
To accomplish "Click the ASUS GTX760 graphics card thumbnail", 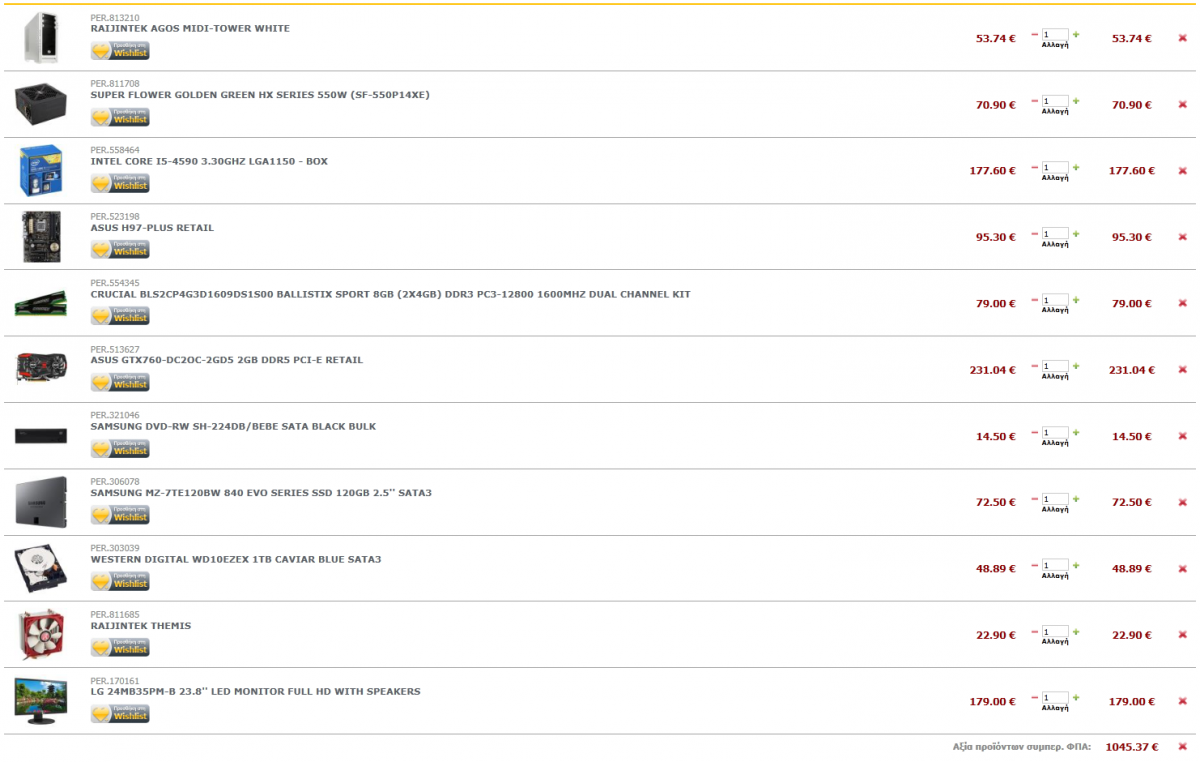I will 41,369.
